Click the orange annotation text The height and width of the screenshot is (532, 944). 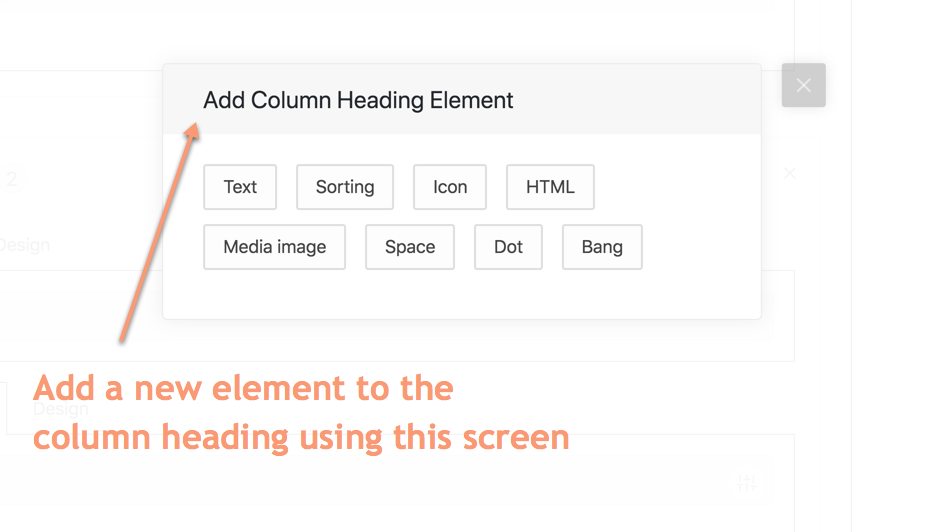click(300, 412)
